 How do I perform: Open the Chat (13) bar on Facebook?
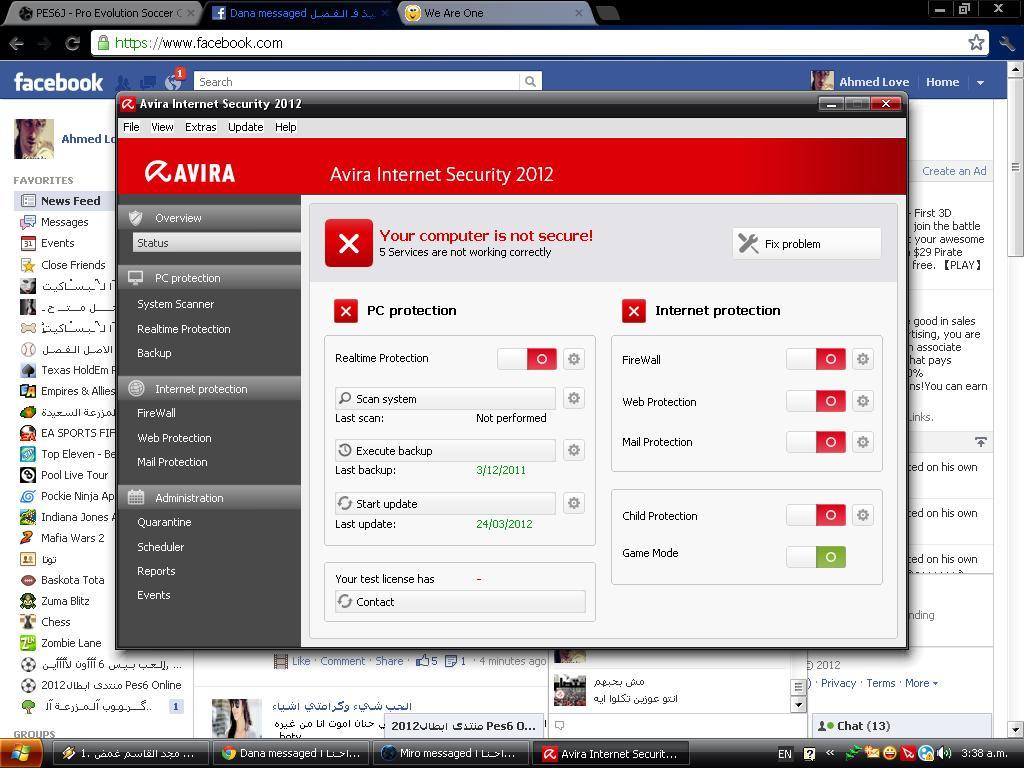(901, 726)
